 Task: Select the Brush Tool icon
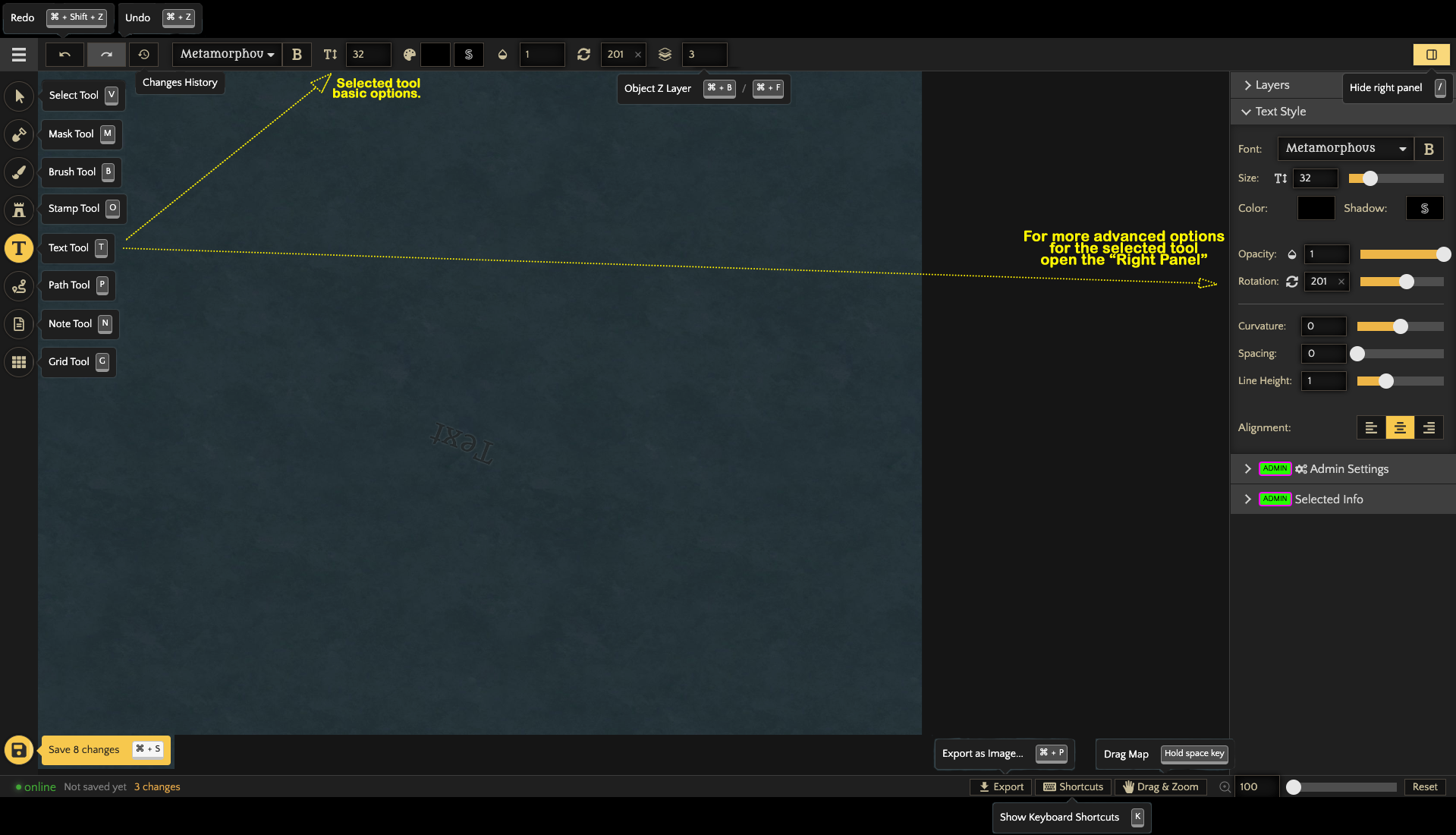pos(19,172)
